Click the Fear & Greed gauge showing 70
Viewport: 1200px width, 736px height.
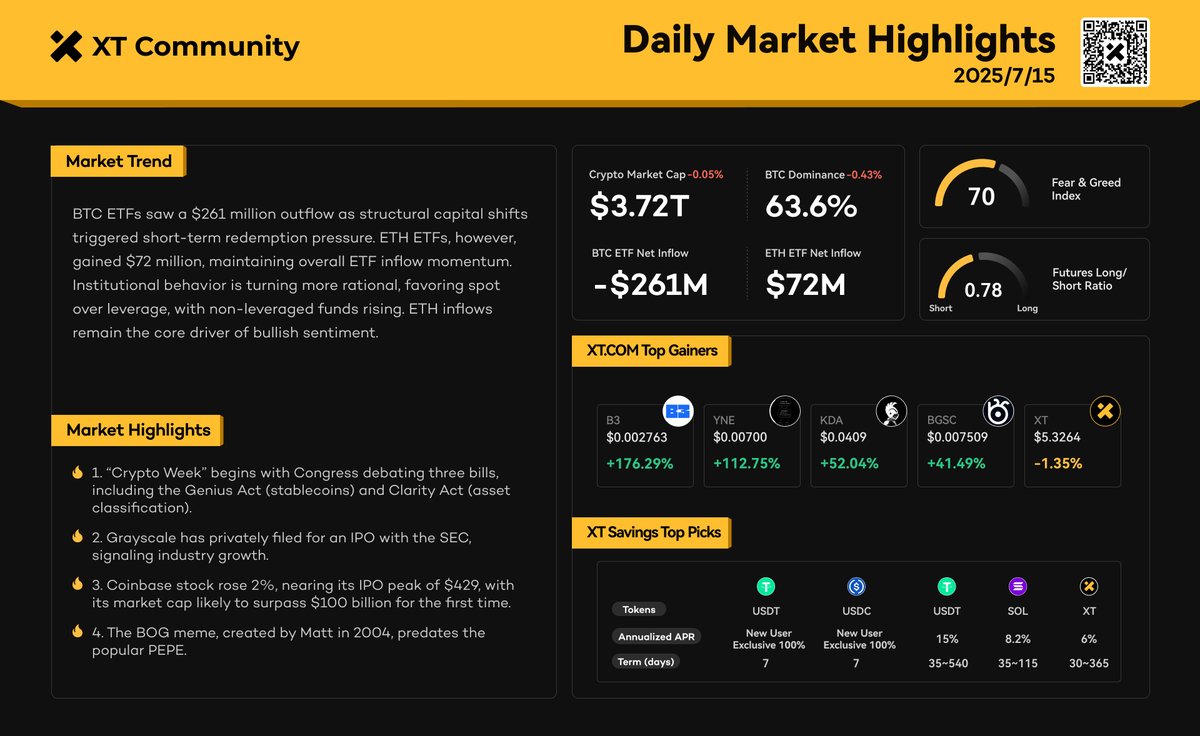982,186
